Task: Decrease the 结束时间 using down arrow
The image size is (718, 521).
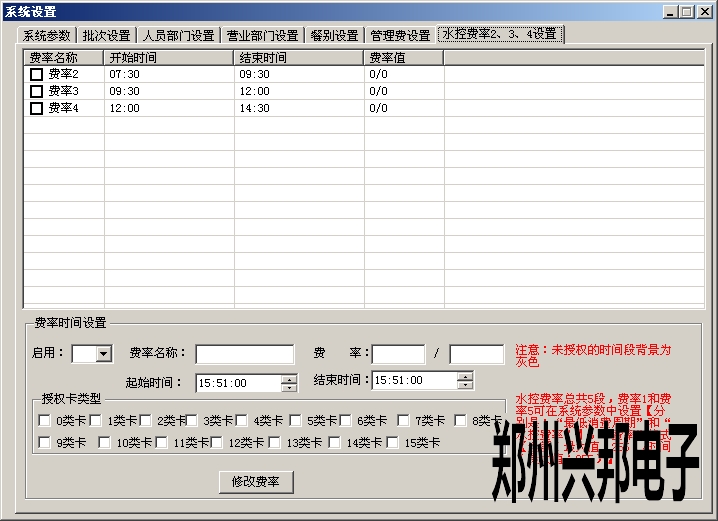Action: click(x=464, y=384)
